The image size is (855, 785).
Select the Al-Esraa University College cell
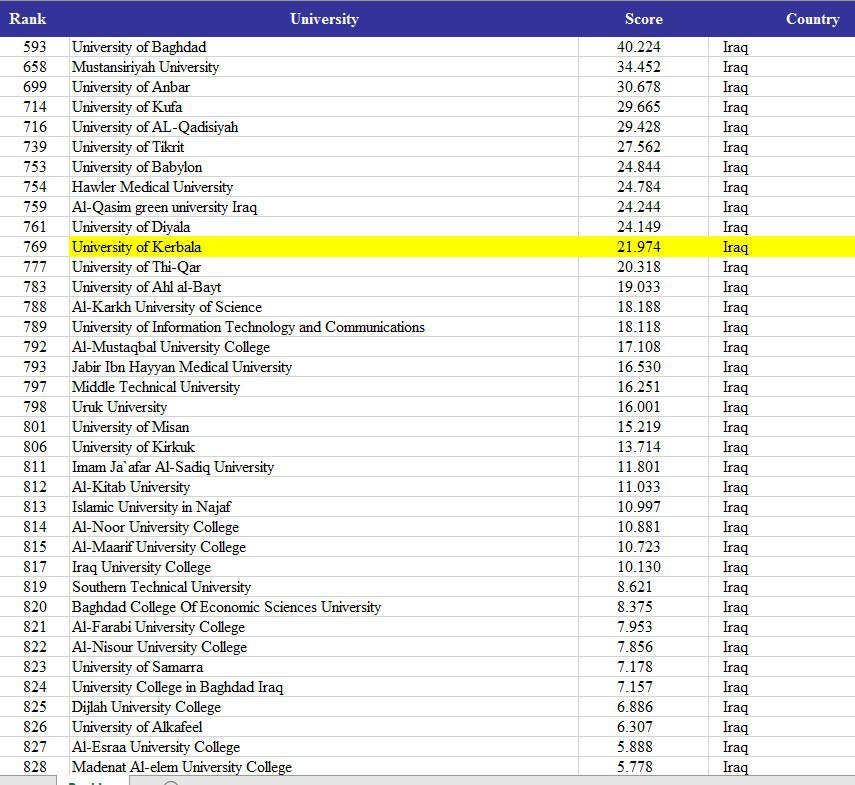click(324, 747)
